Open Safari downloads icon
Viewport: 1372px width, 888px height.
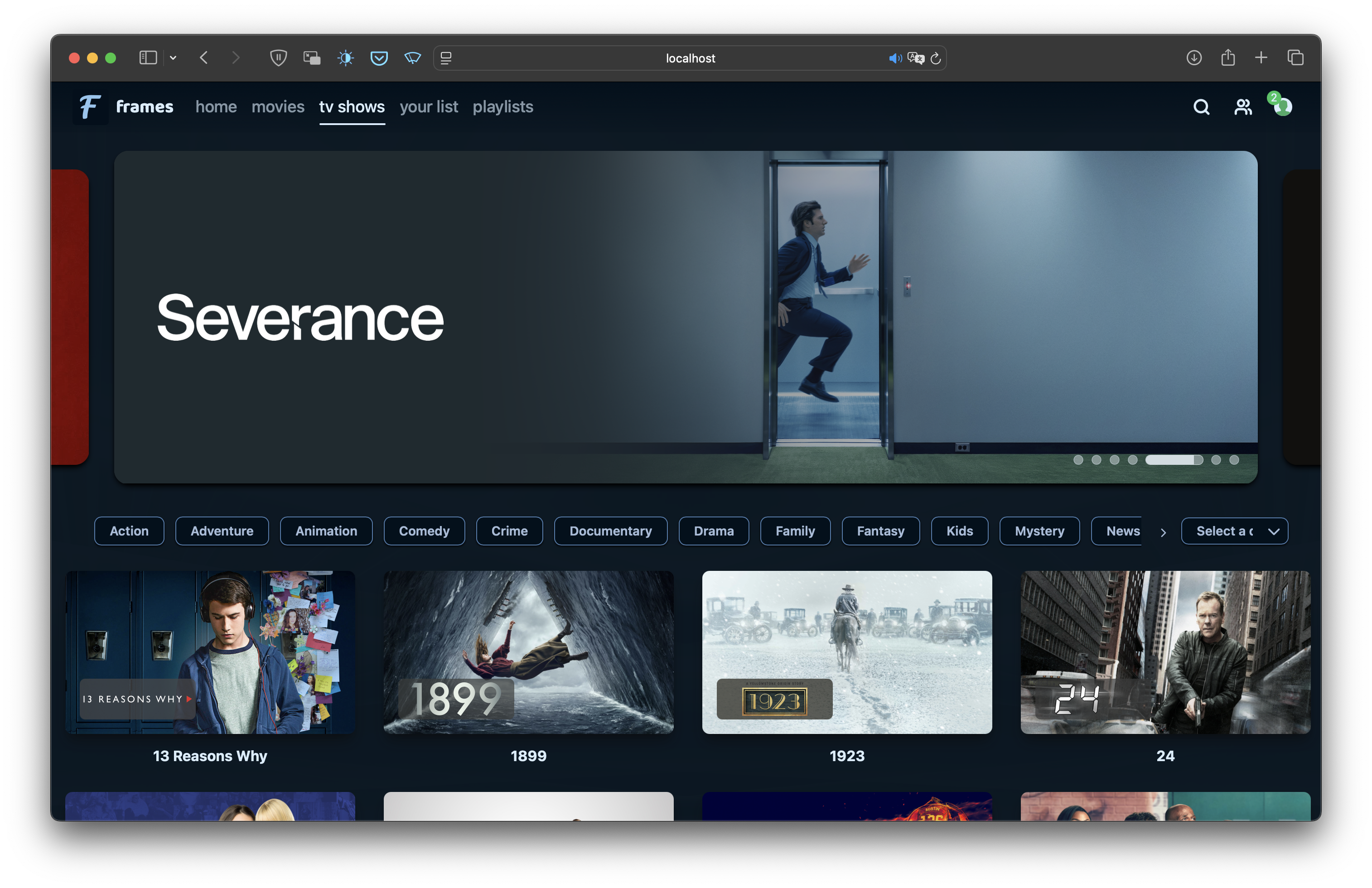pyautogui.click(x=1194, y=58)
